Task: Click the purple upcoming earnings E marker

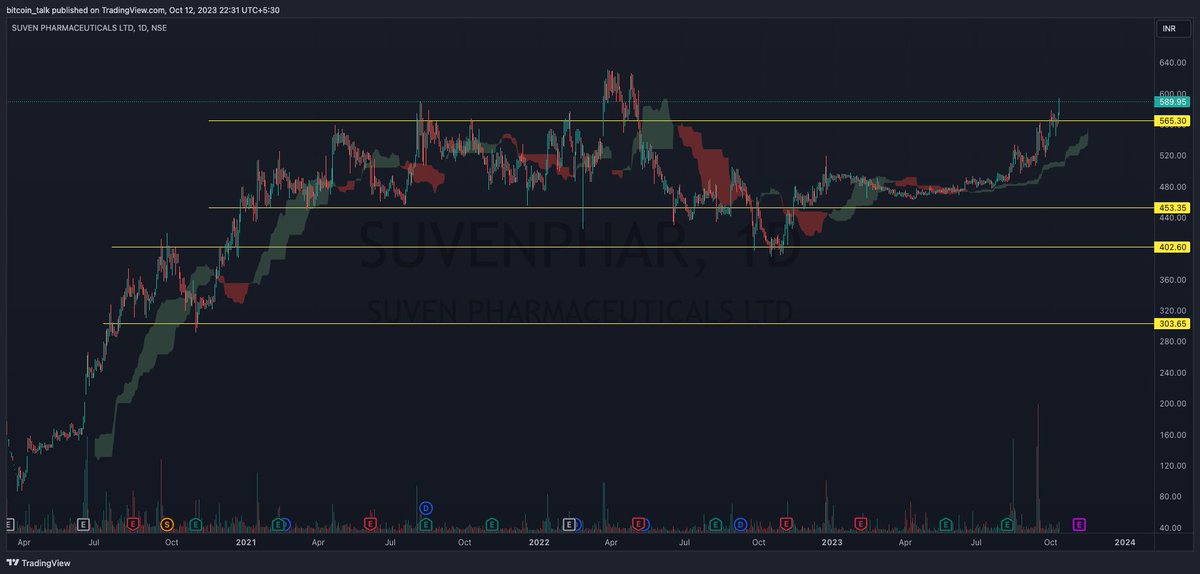Action: pos(1079,524)
